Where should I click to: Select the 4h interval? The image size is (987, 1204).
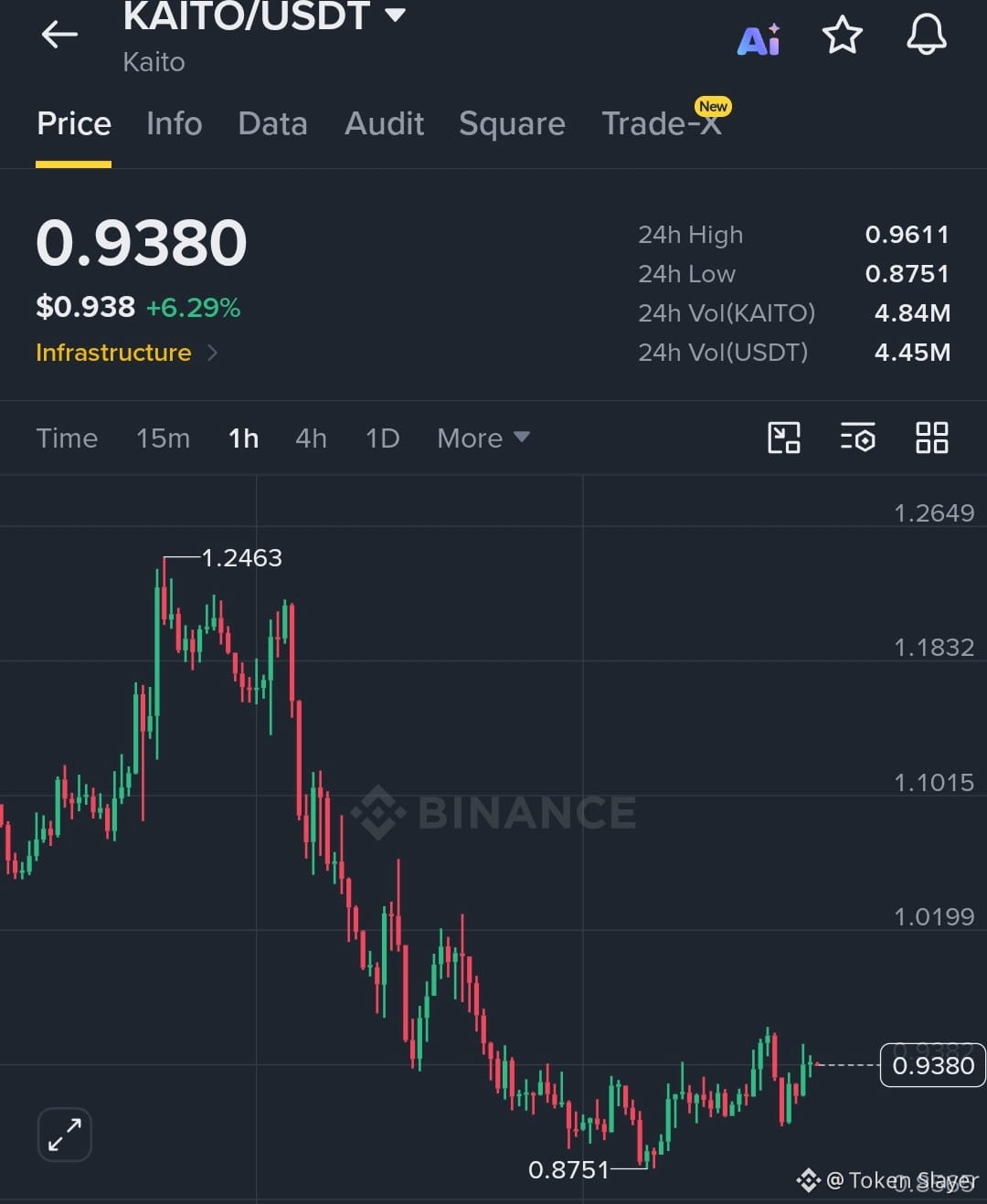311,438
